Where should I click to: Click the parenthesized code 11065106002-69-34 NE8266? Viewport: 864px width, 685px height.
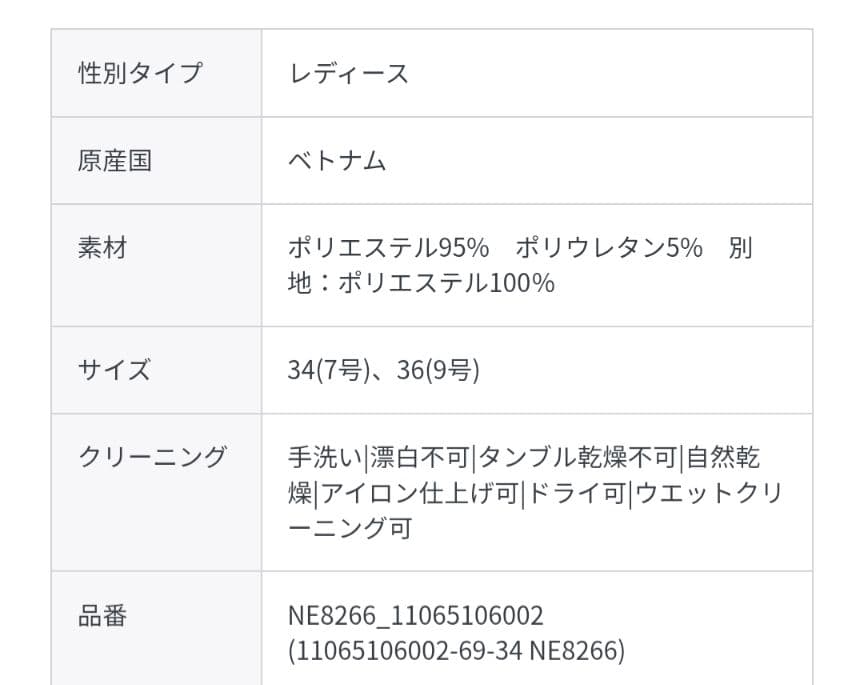coord(456,651)
